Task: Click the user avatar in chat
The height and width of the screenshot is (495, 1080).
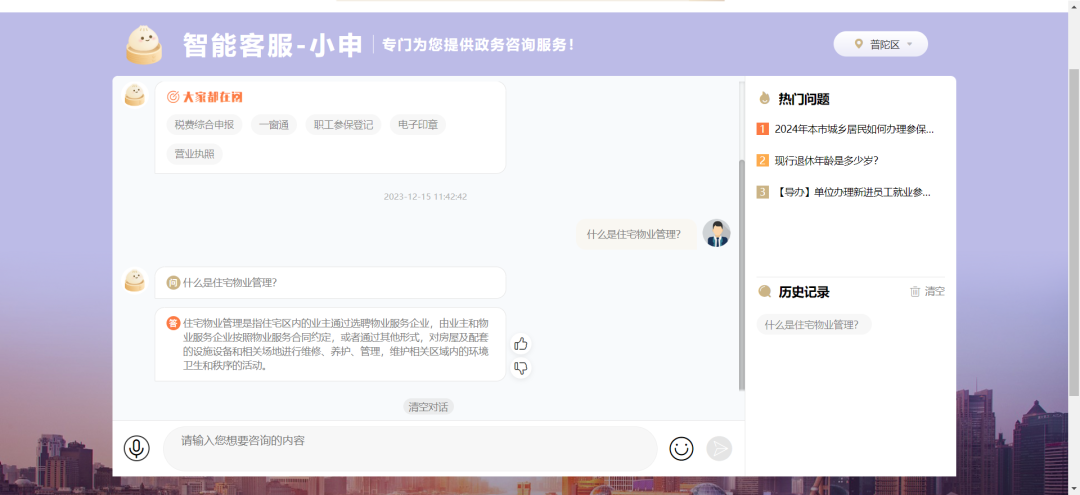Action: click(x=716, y=233)
